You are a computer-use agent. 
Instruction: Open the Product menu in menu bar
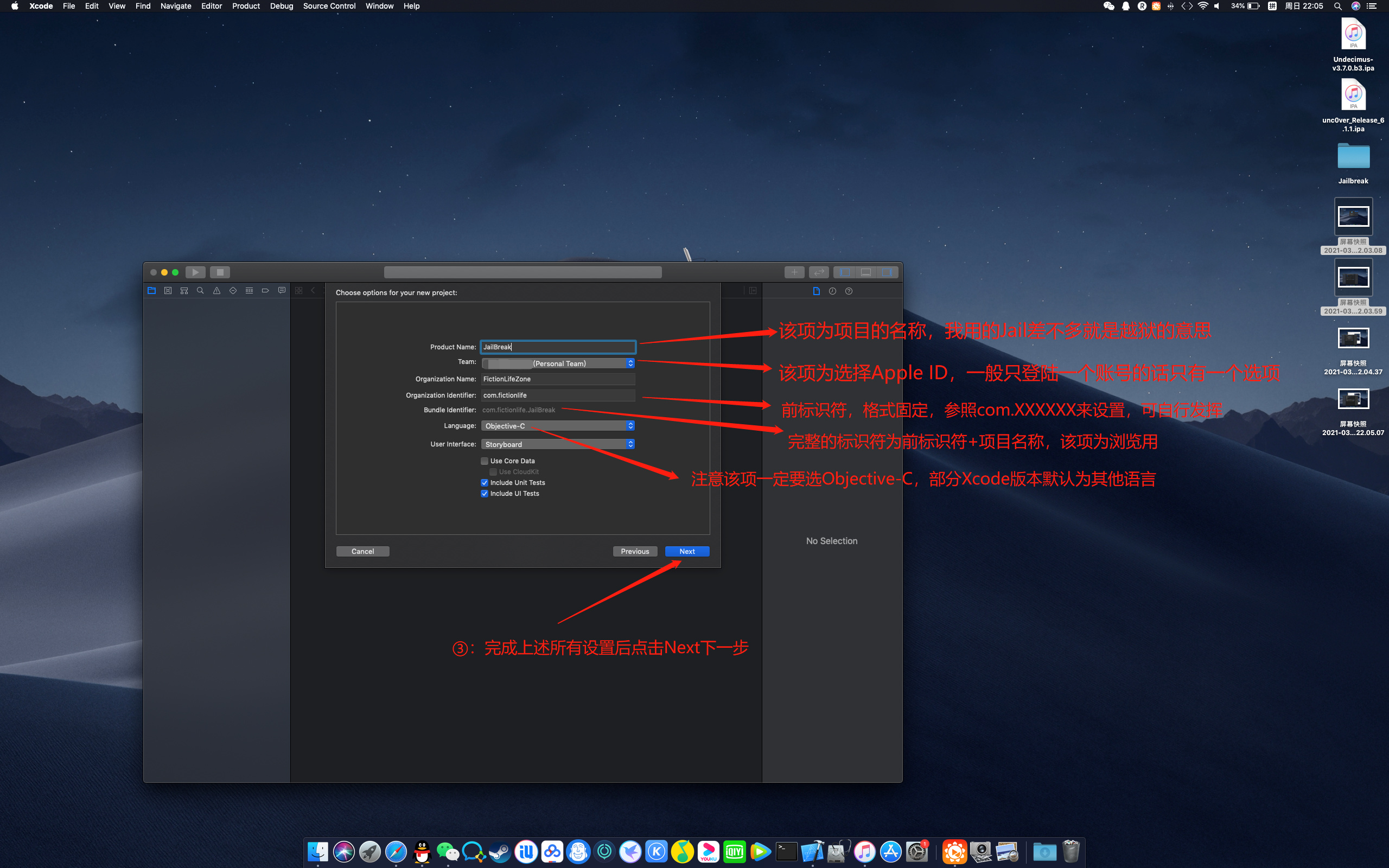tap(246, 6)
